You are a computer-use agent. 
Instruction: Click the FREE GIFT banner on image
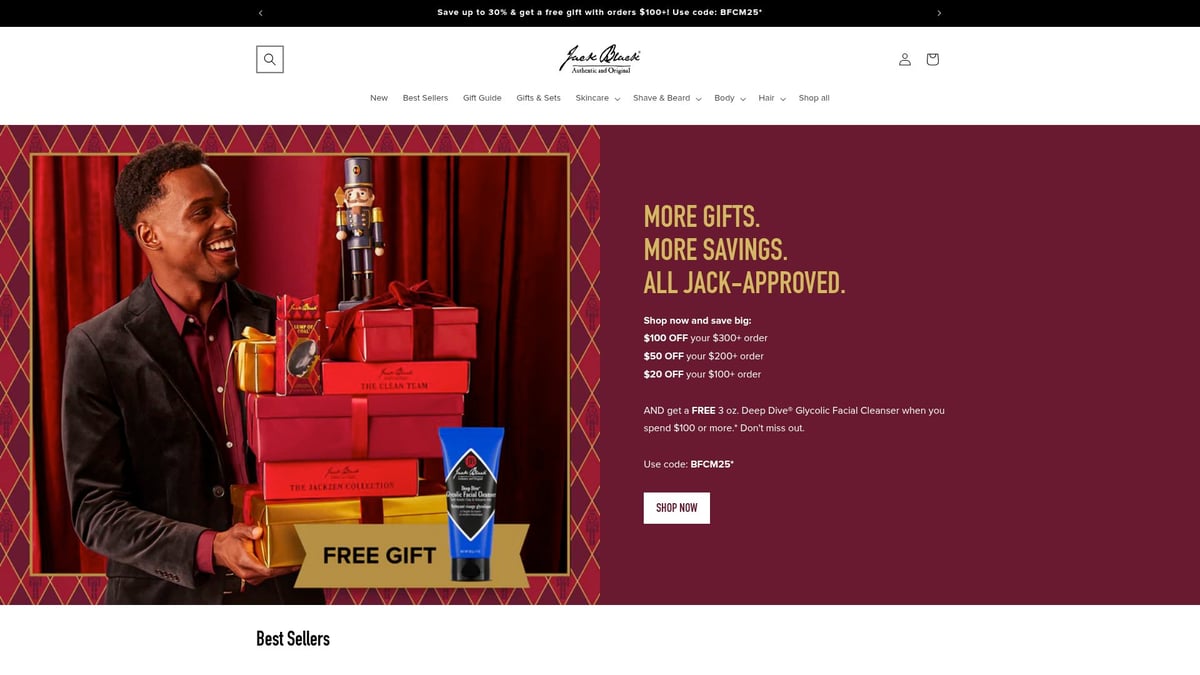[380, 556]
